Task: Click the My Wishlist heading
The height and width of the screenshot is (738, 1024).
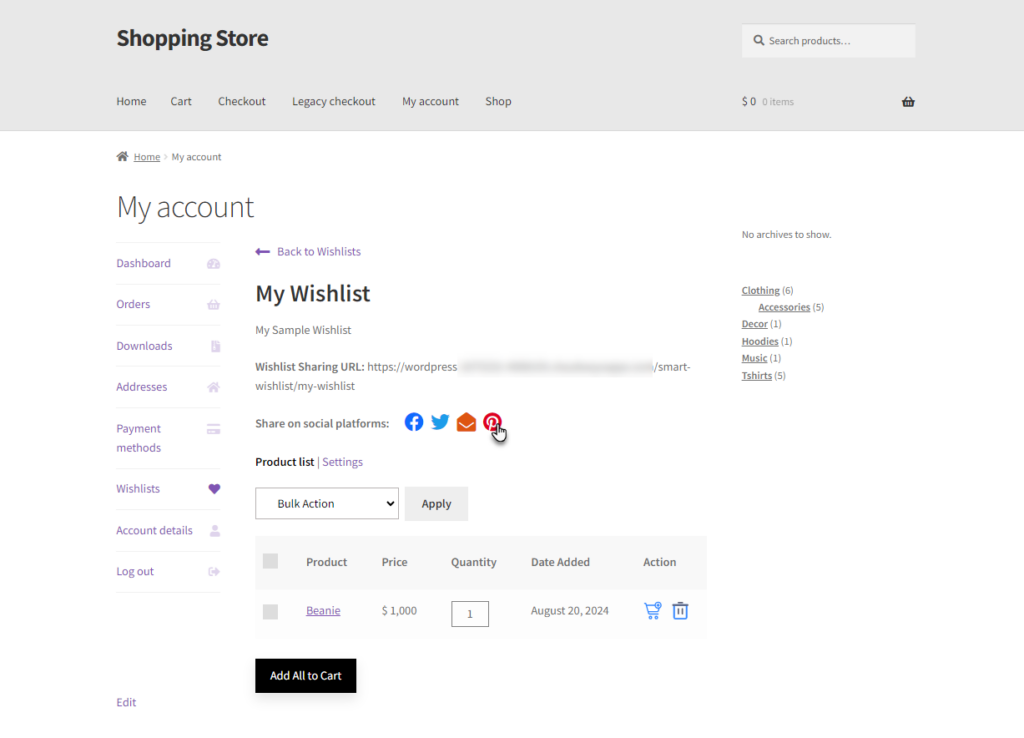Action: [312, 294]
